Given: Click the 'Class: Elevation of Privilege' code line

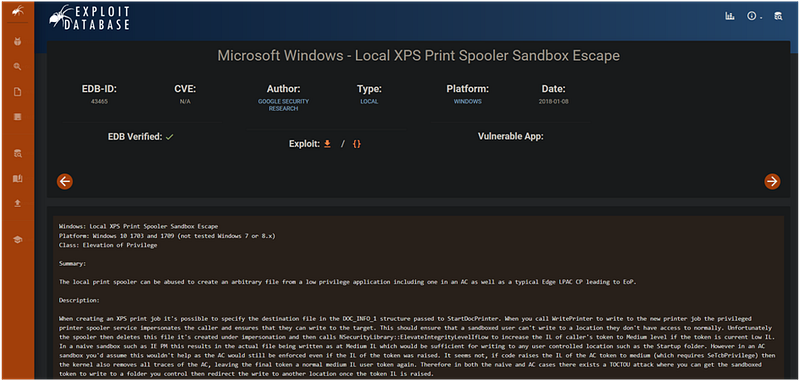Looking at the screenshot, I should pos(108,245).
